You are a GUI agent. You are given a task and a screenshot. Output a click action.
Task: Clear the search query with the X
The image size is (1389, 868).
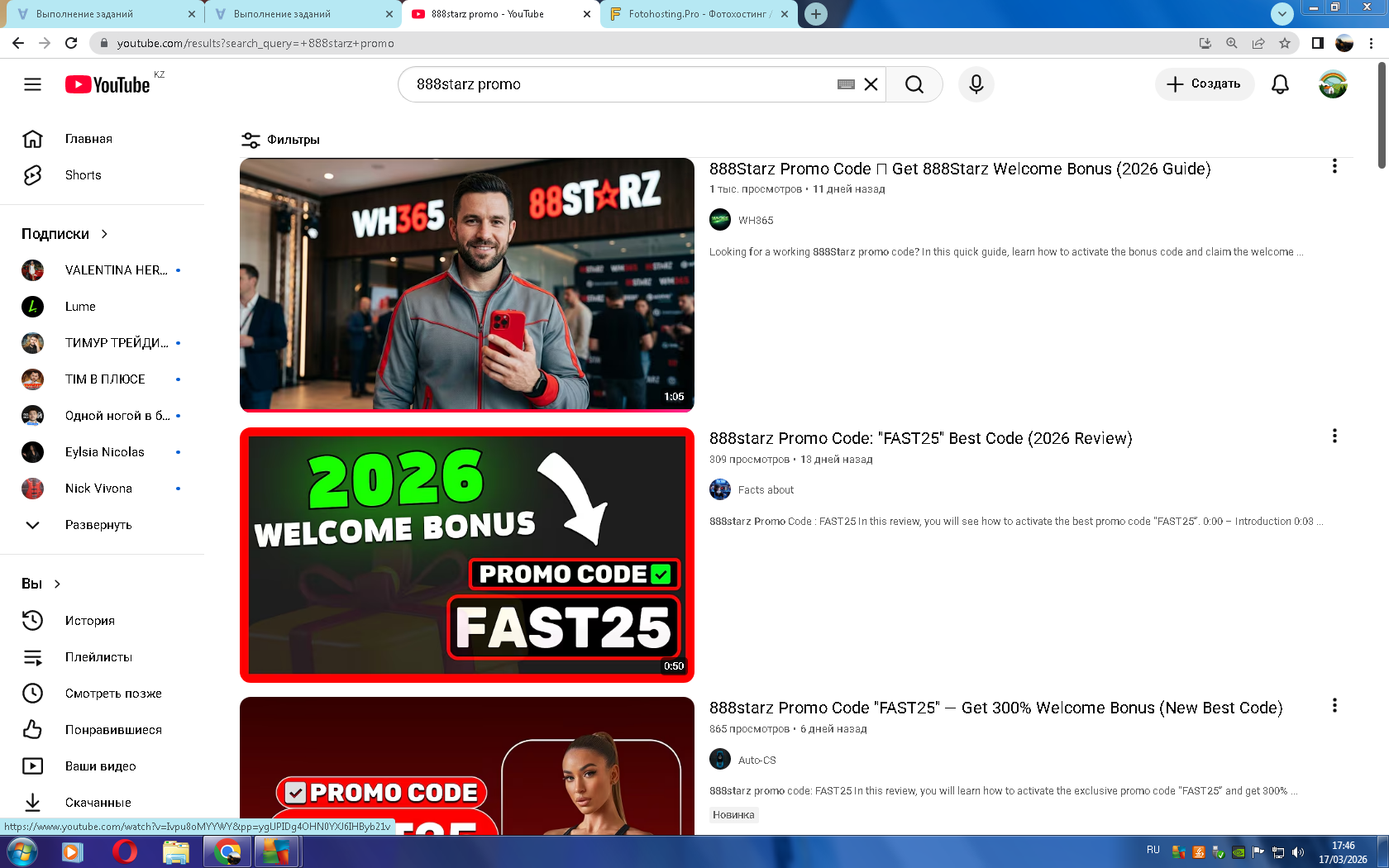click(x=871, y=84)
